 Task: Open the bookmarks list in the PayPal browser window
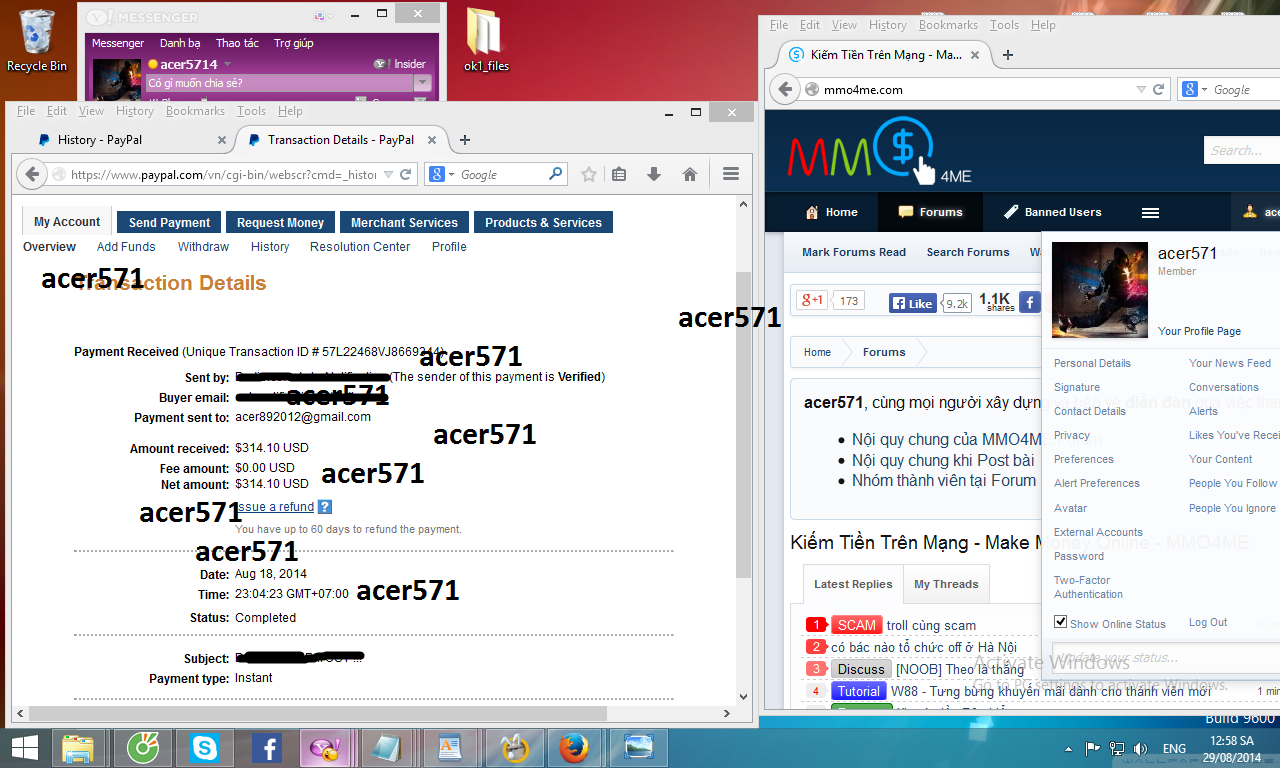coord(619,174)
